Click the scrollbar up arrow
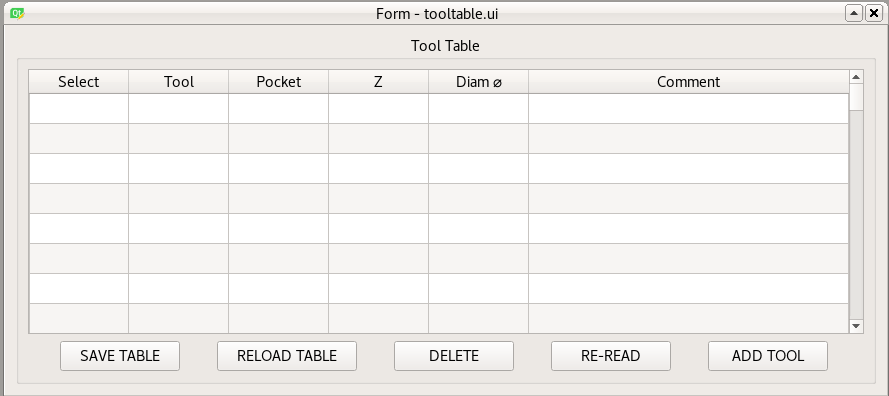889x396 pixels. 856,77
